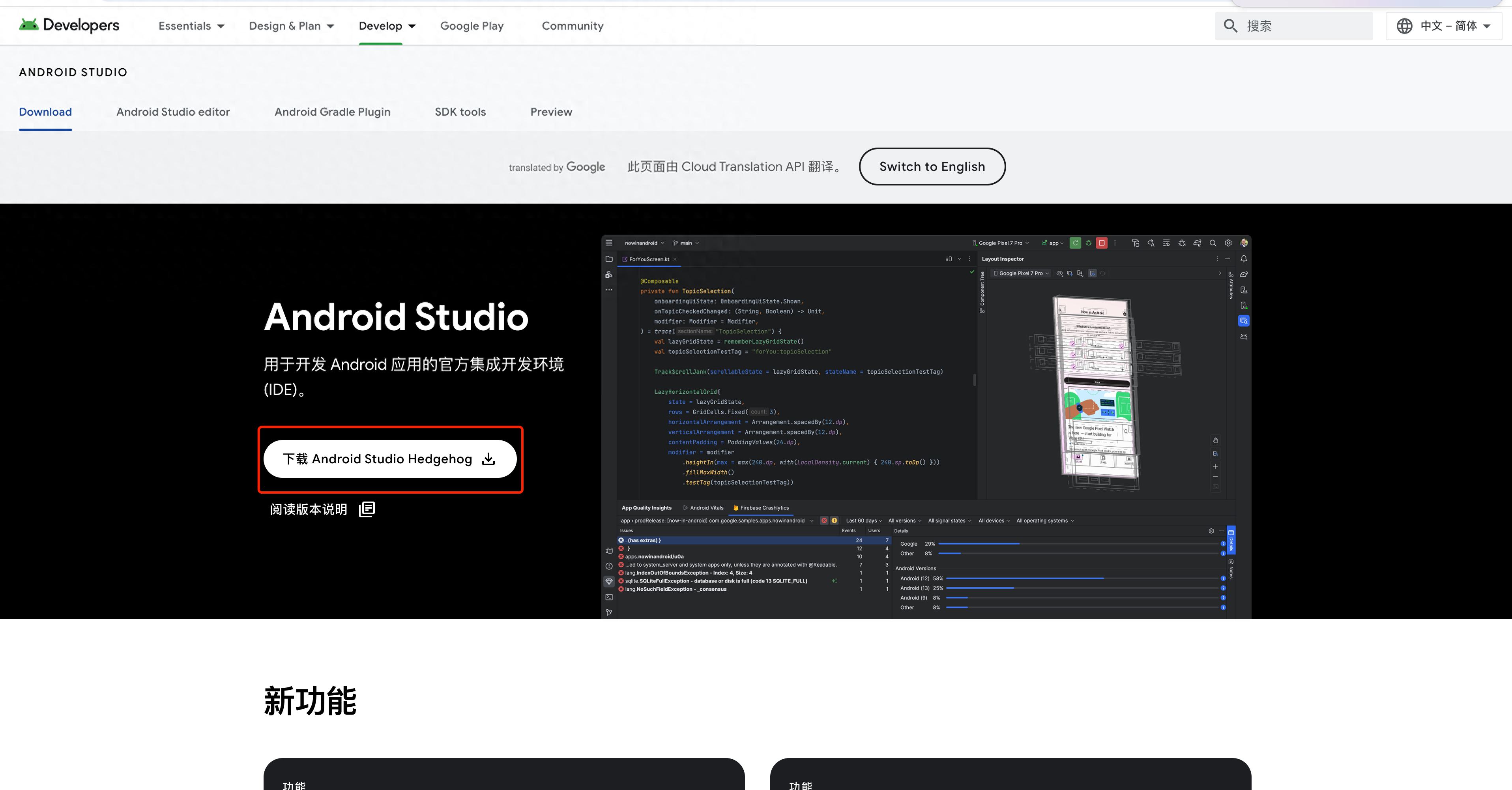Viewport: 1512px width, 790px height.
Task: Select the SQLiteFullException issue row
Action: coord(754,581)
